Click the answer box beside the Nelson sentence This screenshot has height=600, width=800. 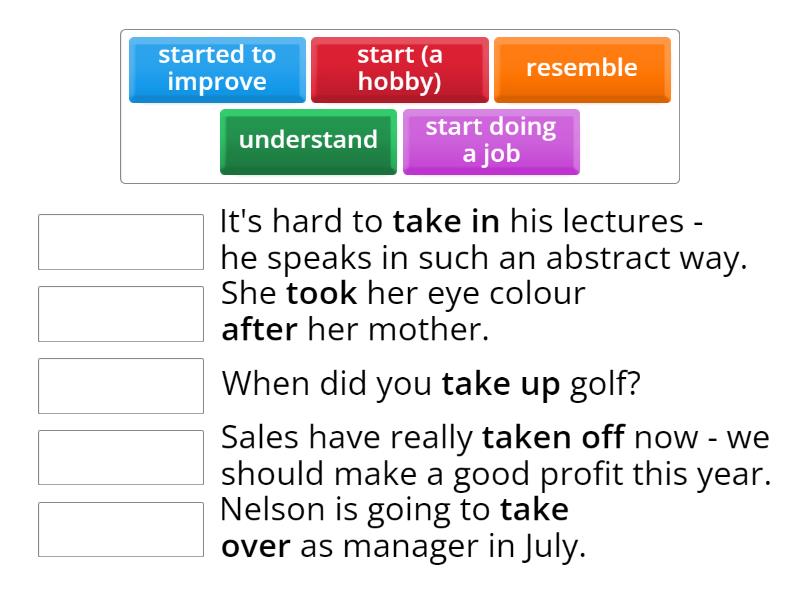(x=120, y=529)
